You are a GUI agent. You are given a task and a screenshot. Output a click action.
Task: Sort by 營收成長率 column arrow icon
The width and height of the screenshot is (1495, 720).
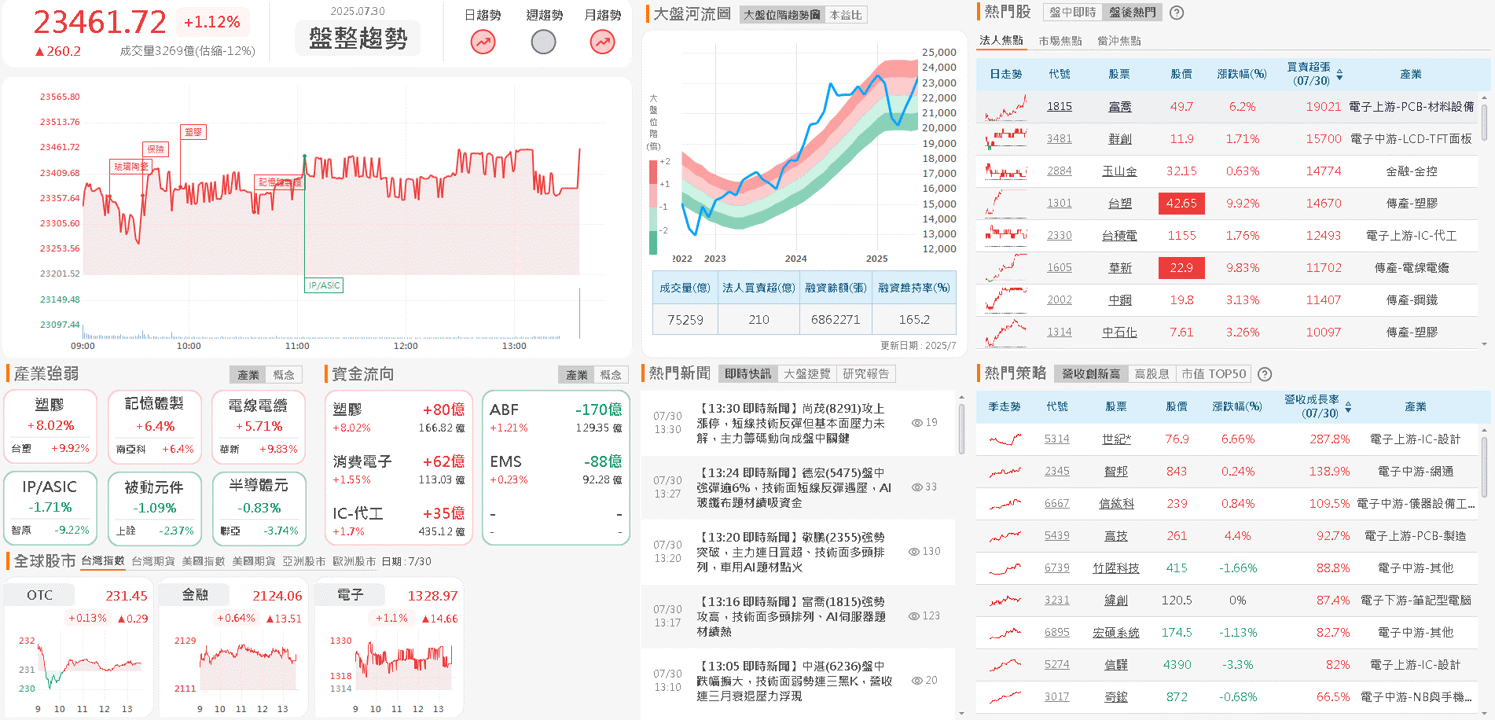pyautogui.click(x=1349, y=408)
